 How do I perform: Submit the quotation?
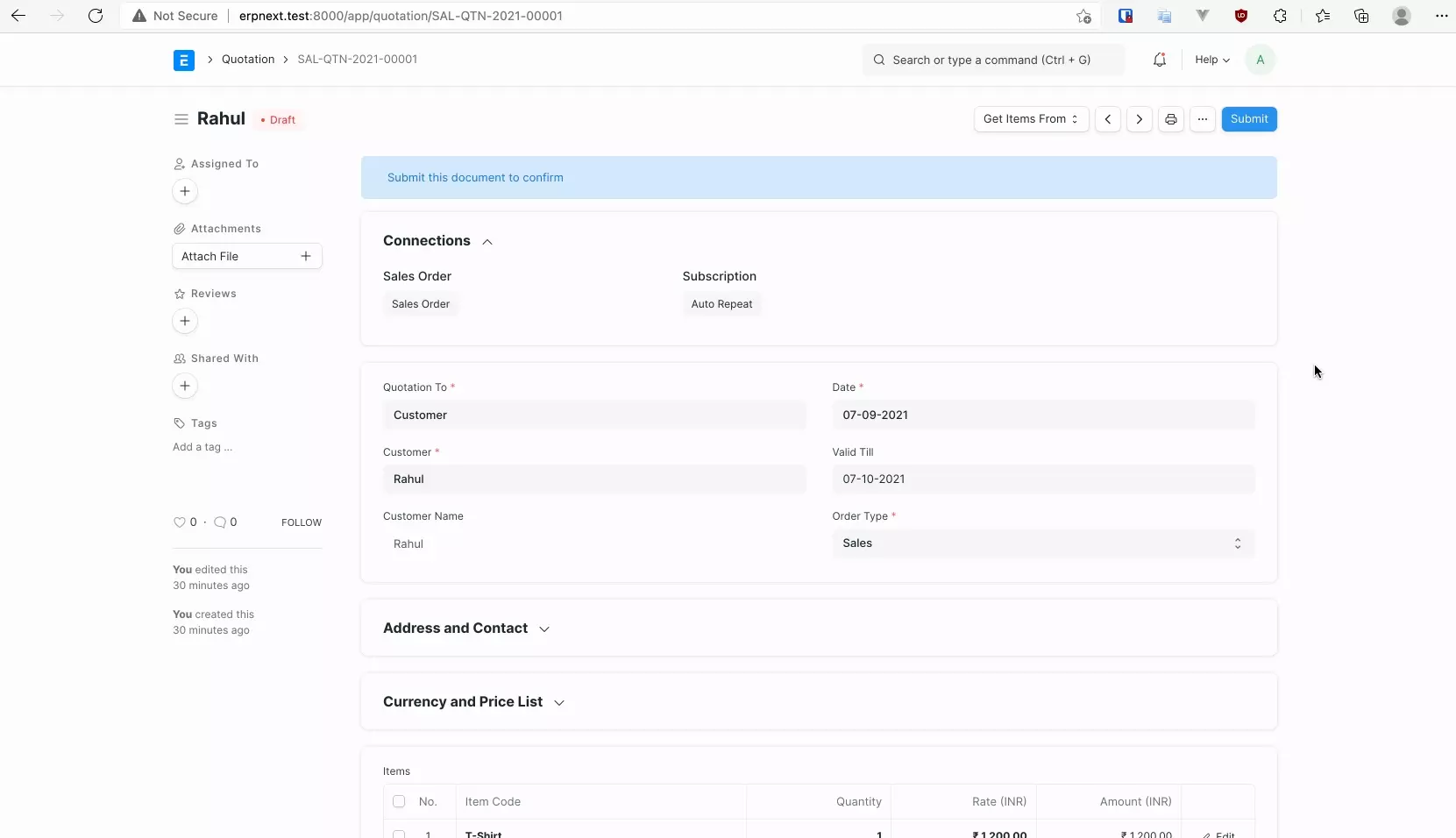tap(1248, 119)
